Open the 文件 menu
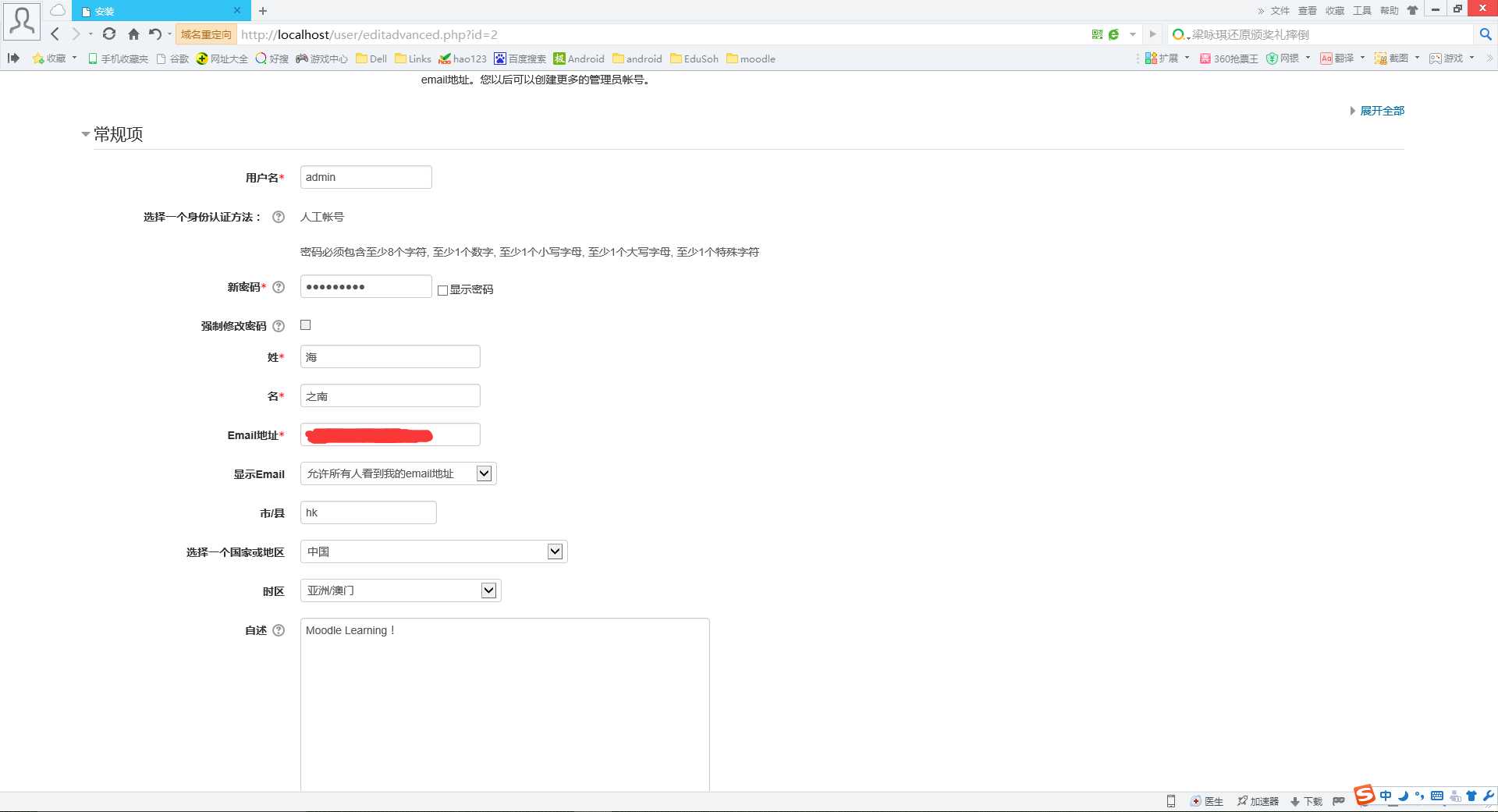The height and width of the screenshot is (812, 1498). (x=1280, y=11)
